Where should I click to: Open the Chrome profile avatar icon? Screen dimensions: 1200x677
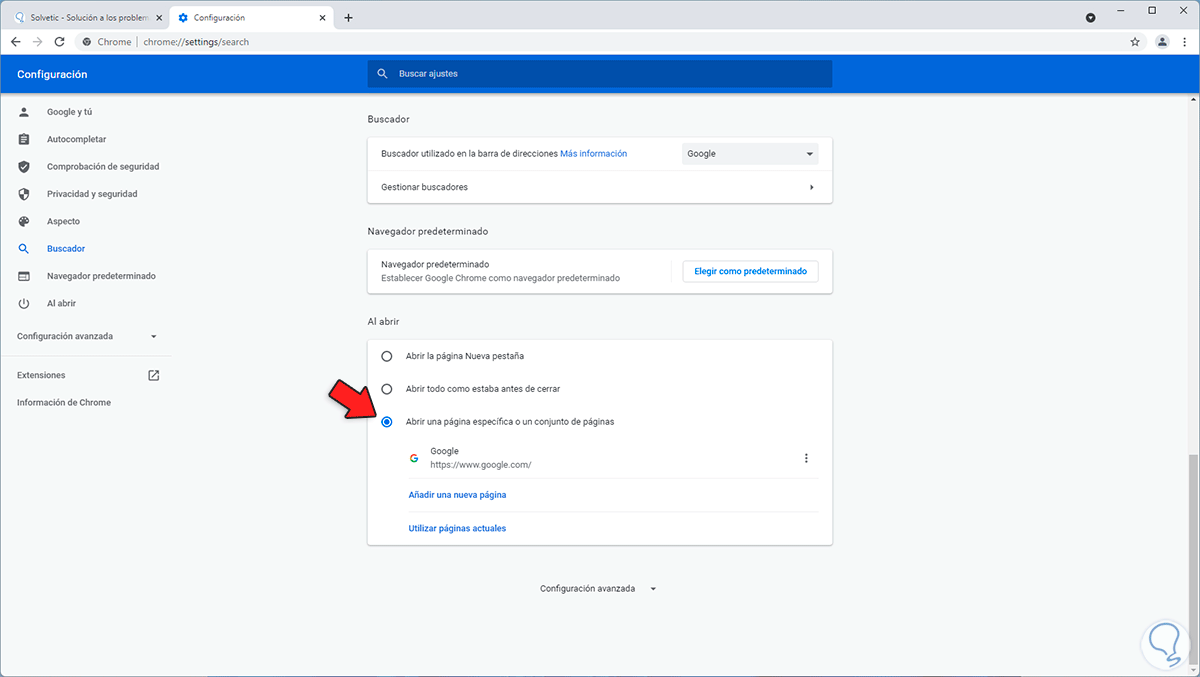1161,42
